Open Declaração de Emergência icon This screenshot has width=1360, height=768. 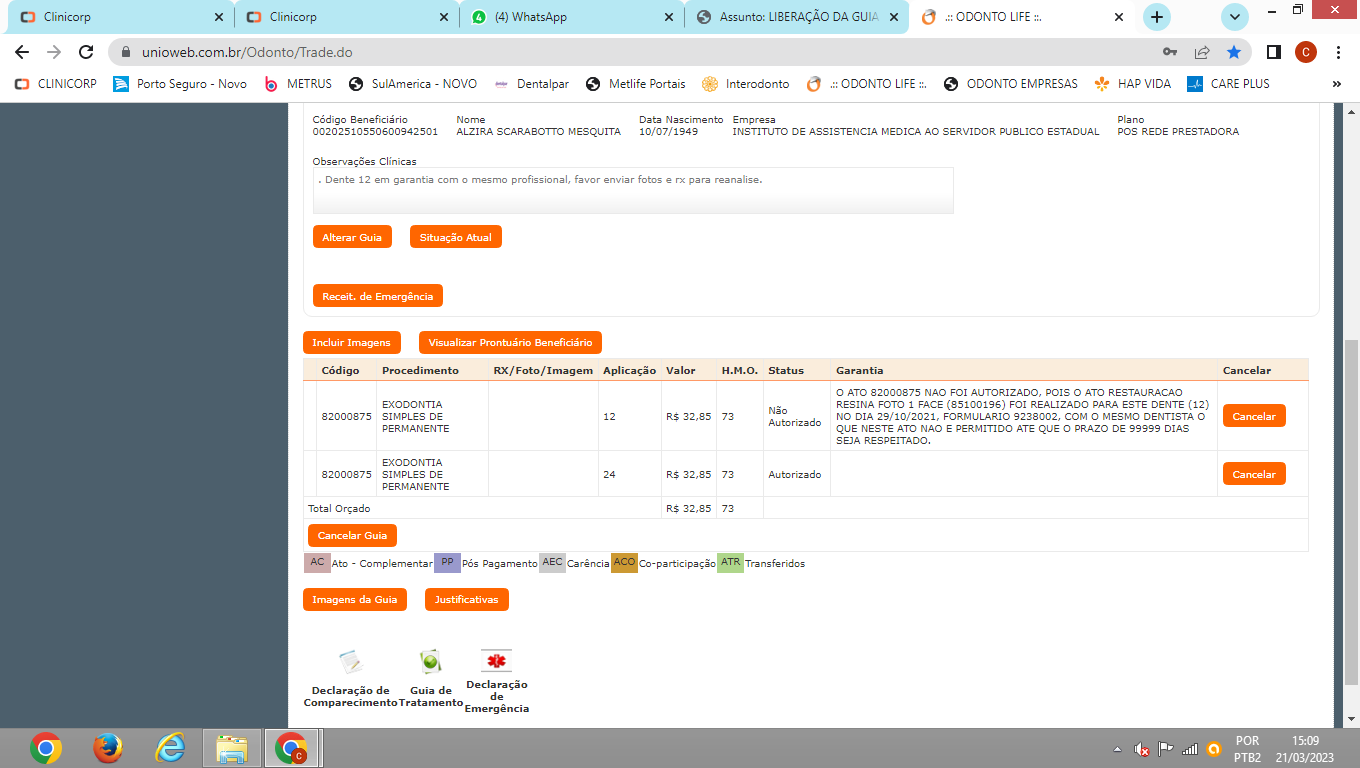[496, 661]
